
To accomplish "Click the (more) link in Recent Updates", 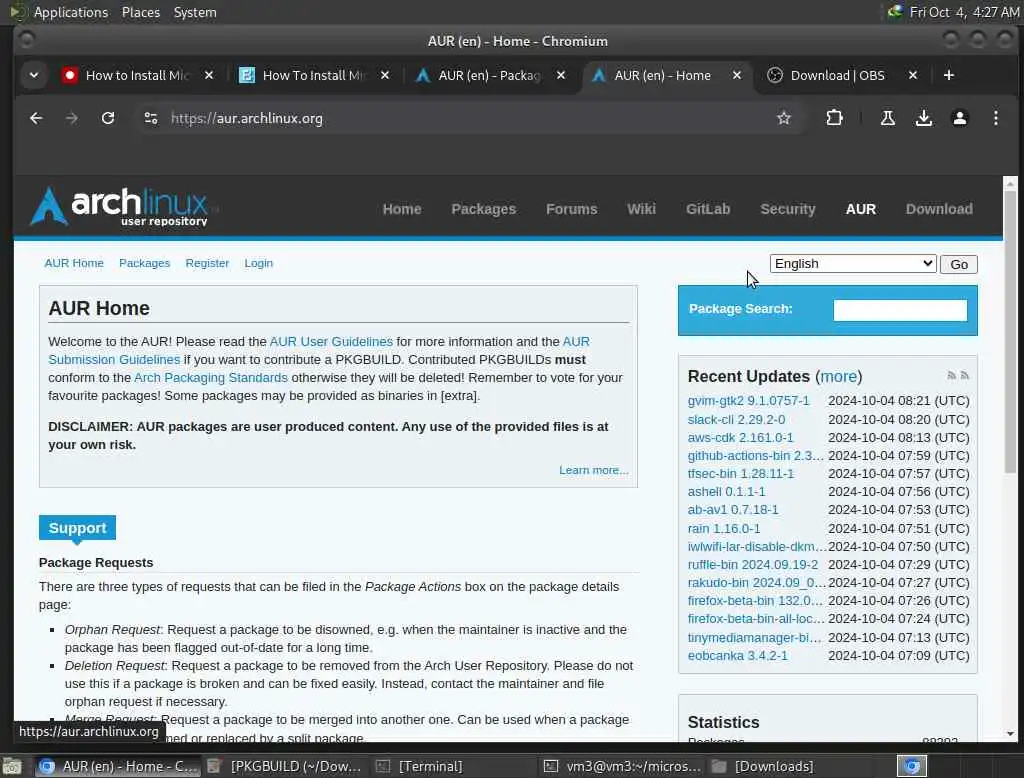I will point(839,377).
